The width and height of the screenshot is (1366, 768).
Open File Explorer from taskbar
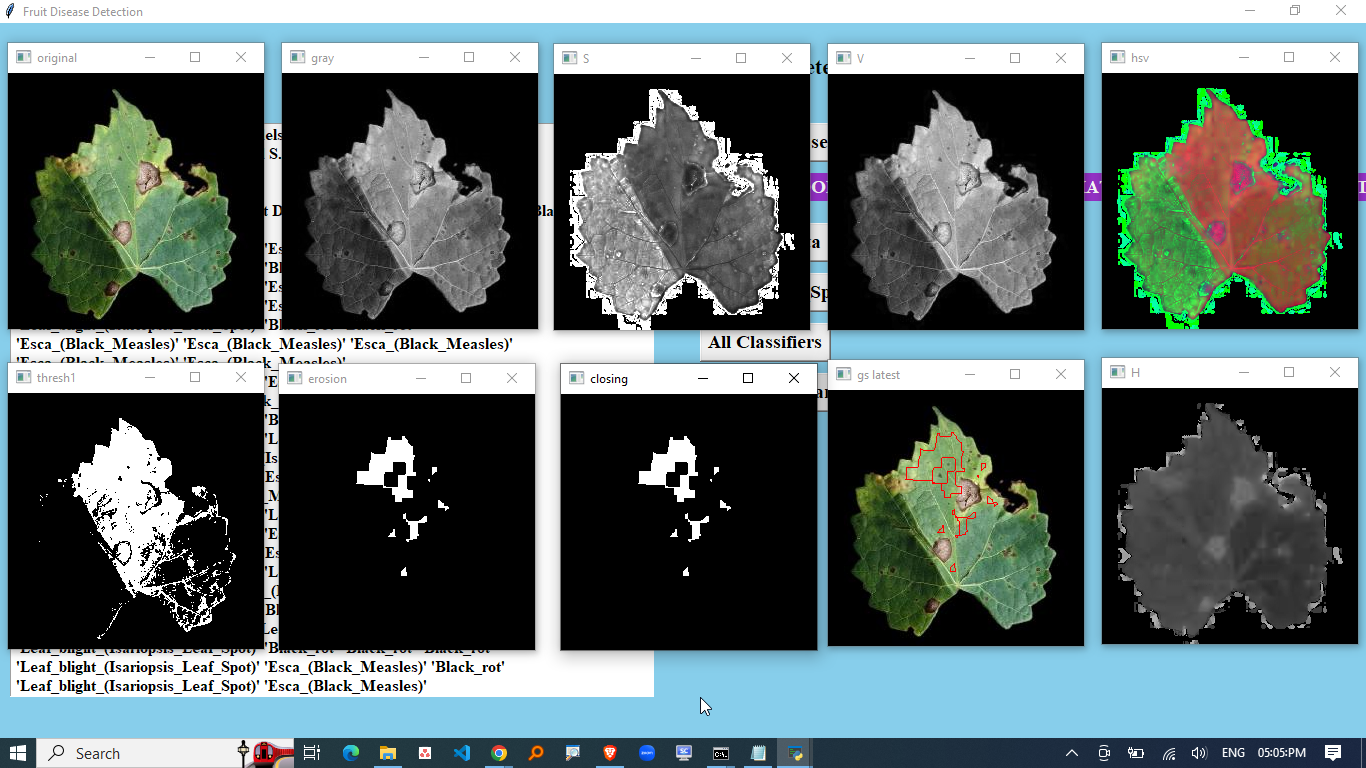tap(388, 753)
